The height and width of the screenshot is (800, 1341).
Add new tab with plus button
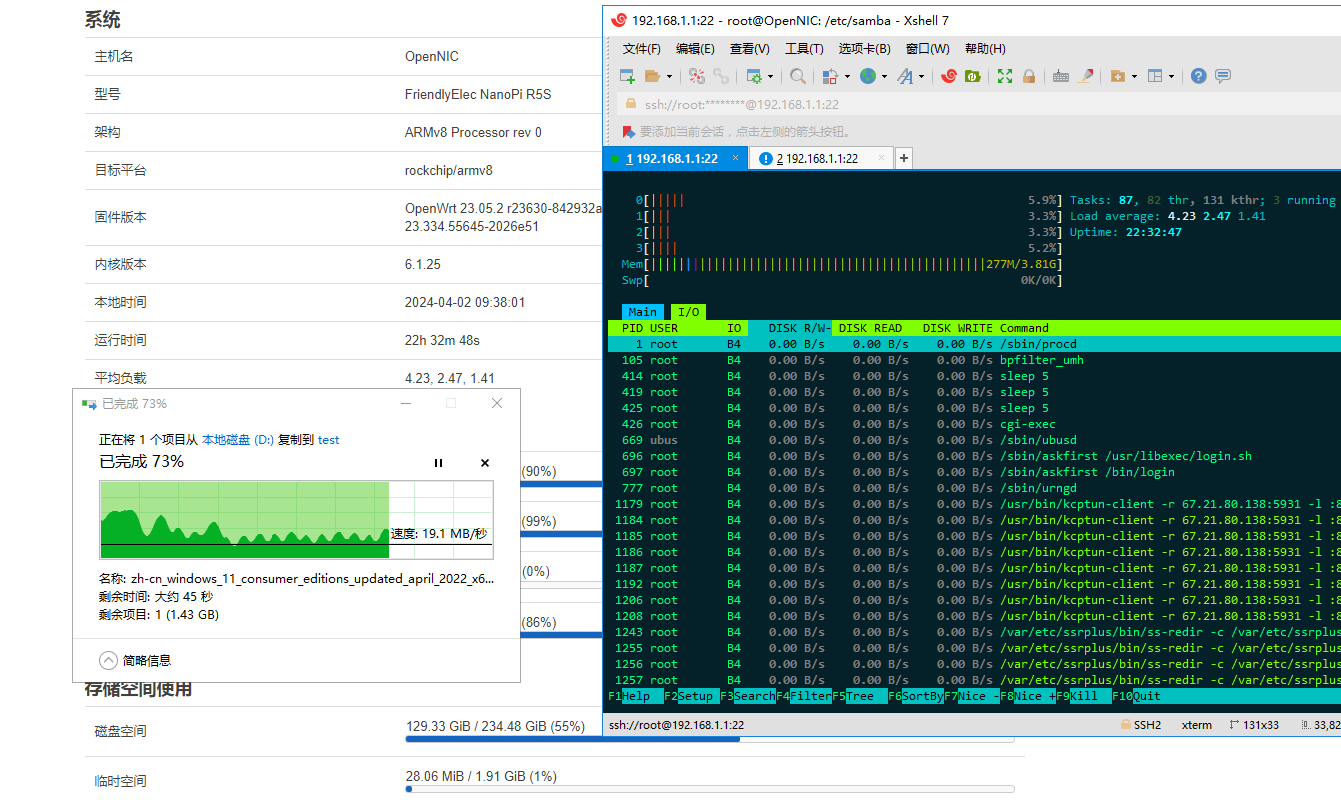(x=904, y=158)
